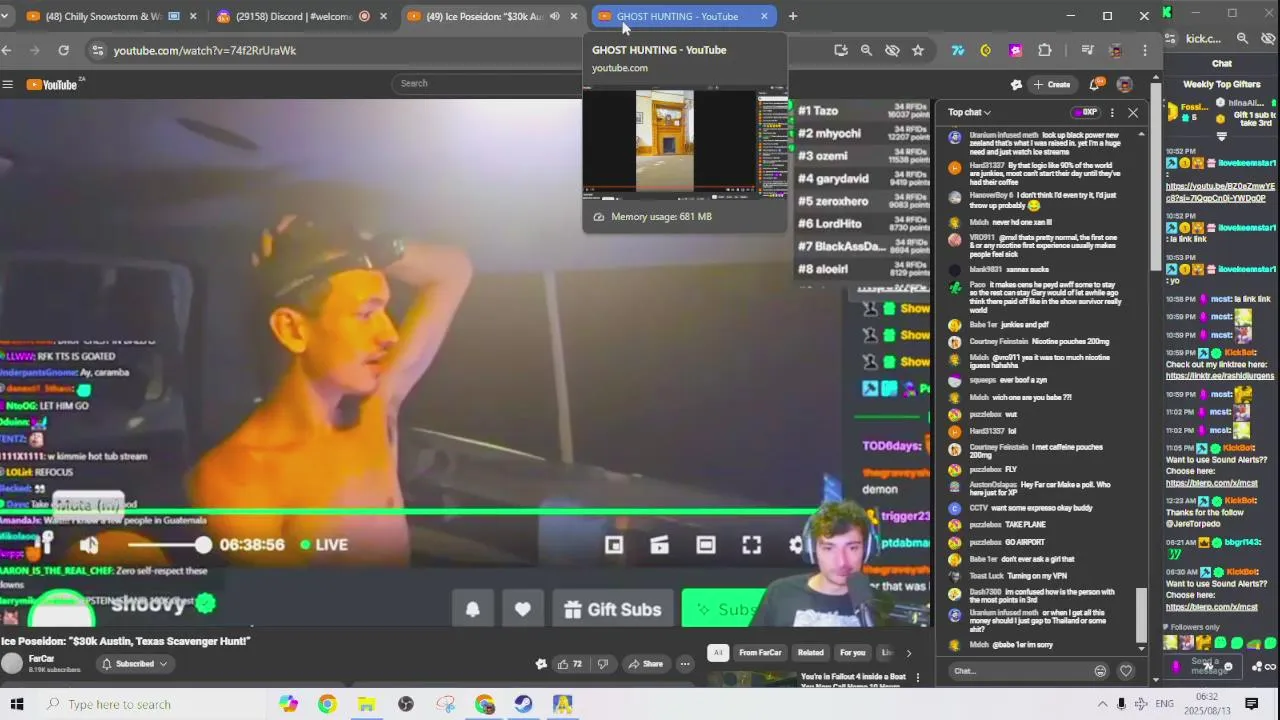Open the linktr.ee link in Kick chat
1280x720 pixels.
click(x=1220, y=376)
